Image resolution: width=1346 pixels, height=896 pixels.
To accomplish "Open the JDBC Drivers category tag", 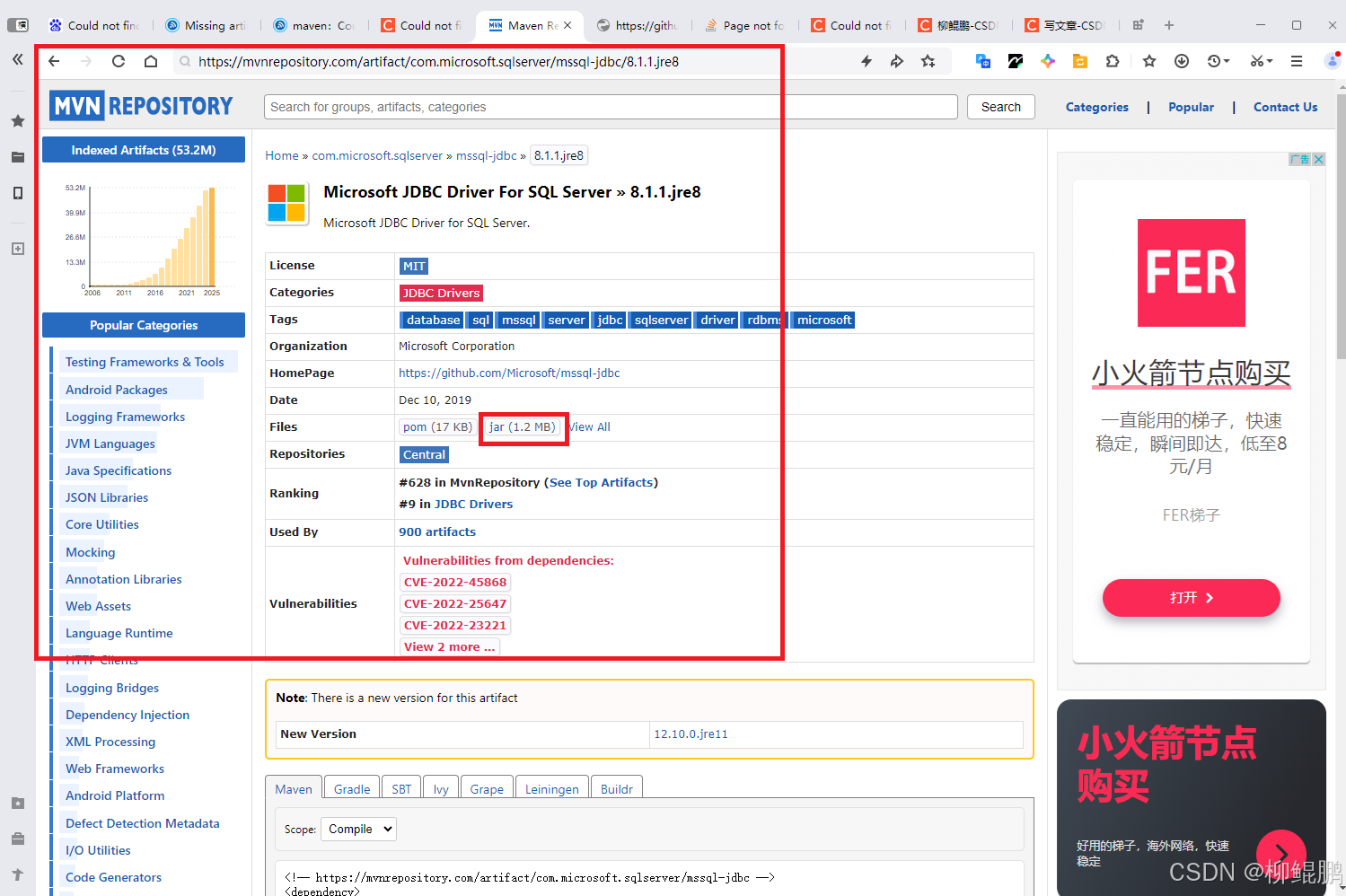I will [441, 293].
